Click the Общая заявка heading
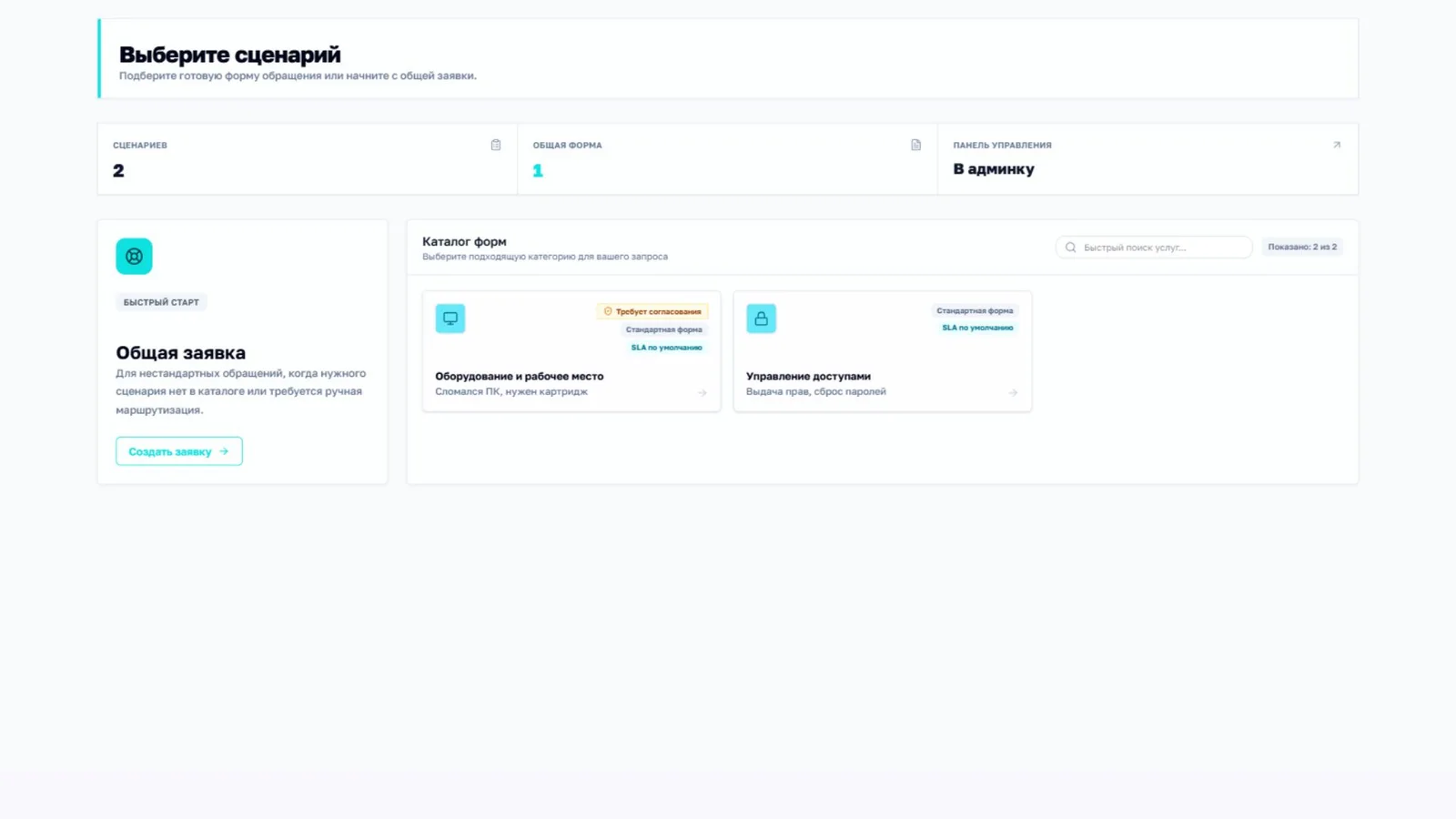Viewport: 1456px width, 819px height. point(180,353)
